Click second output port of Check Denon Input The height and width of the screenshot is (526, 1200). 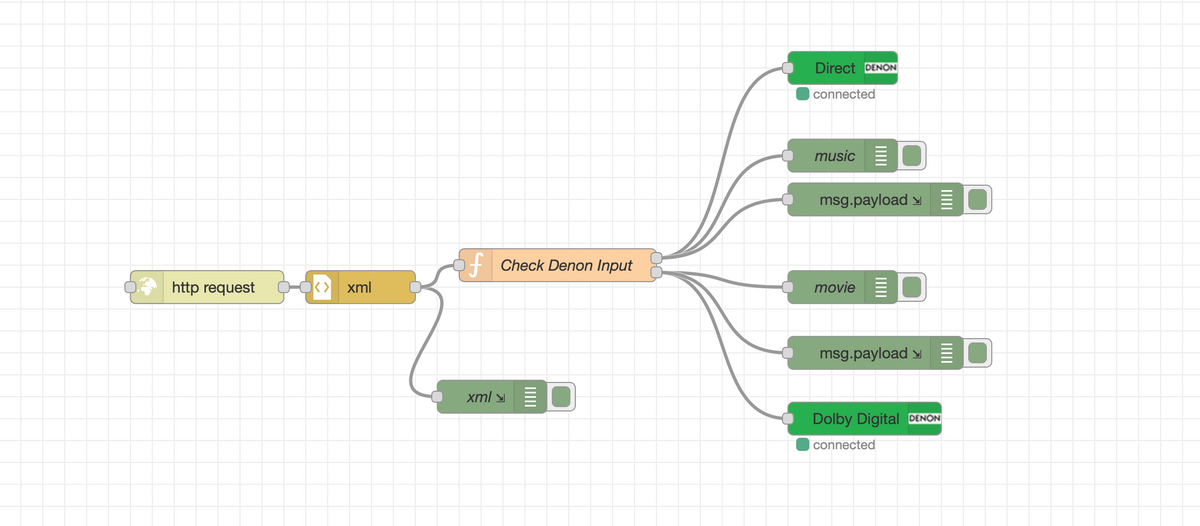(x=656, y=272)
